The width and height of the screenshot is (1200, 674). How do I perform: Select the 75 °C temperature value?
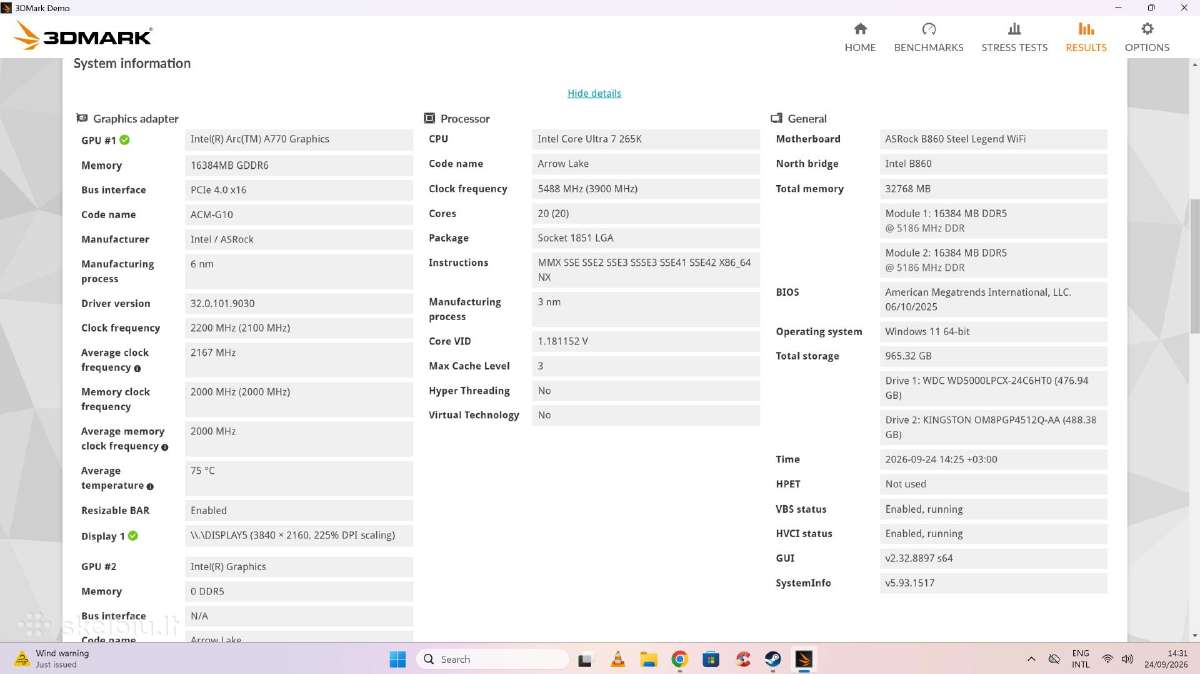[x=299, y=478]
